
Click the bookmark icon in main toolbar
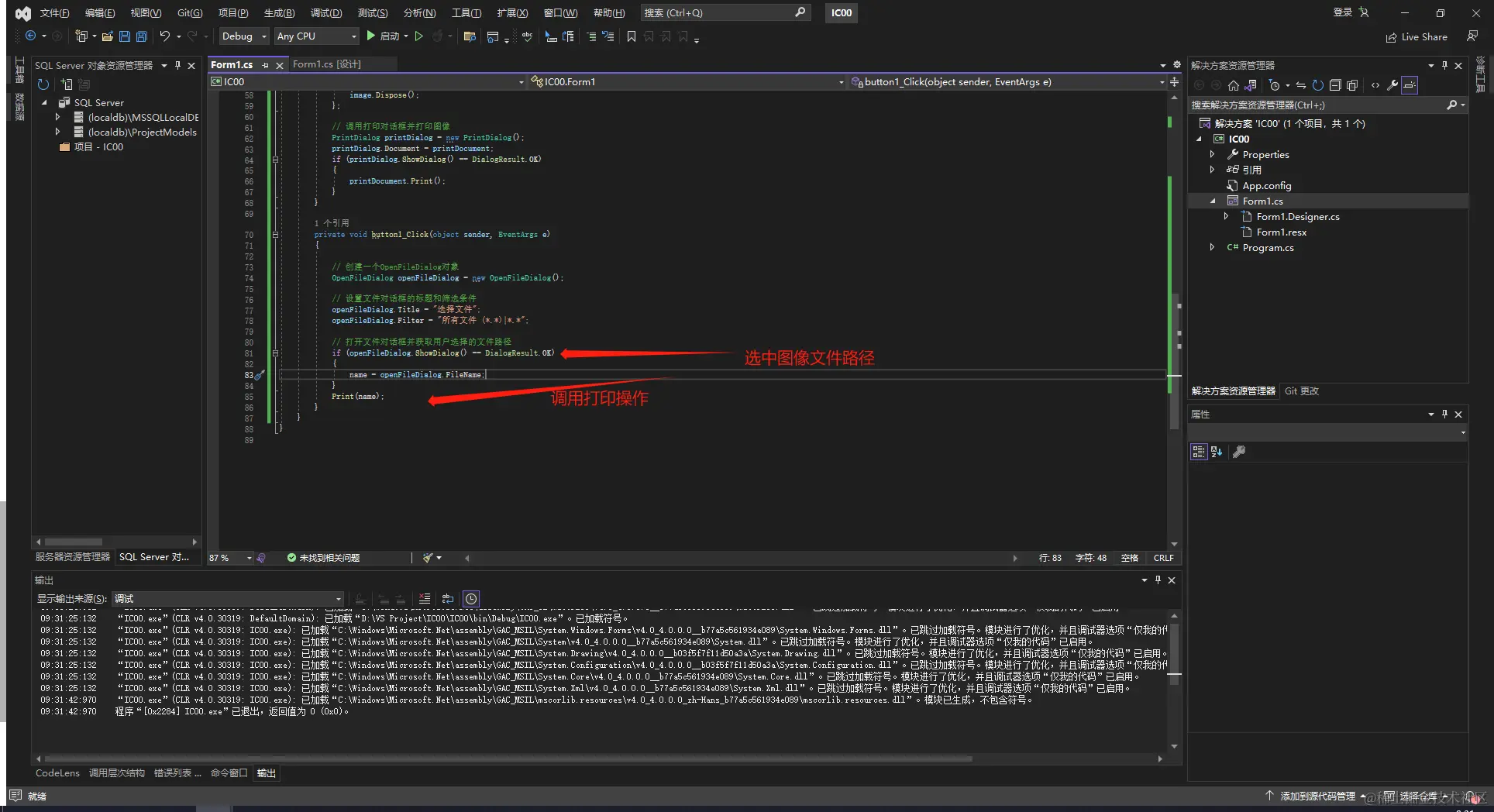pos(631,36)
